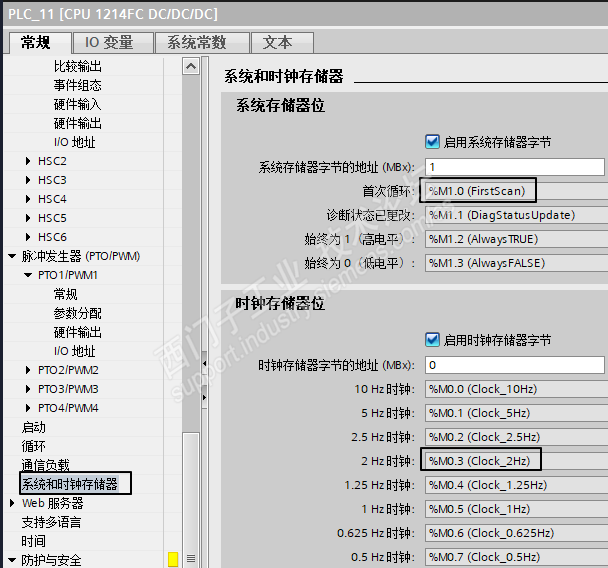The height and width of the screenshot is (568, 608).
Task: Collapse the PTO1/PWM1 node
Action: [x=28, y=275]
